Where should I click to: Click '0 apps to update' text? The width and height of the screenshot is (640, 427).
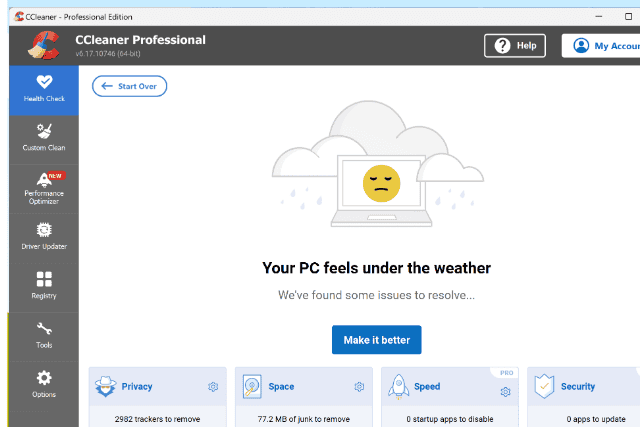(596, 419)
